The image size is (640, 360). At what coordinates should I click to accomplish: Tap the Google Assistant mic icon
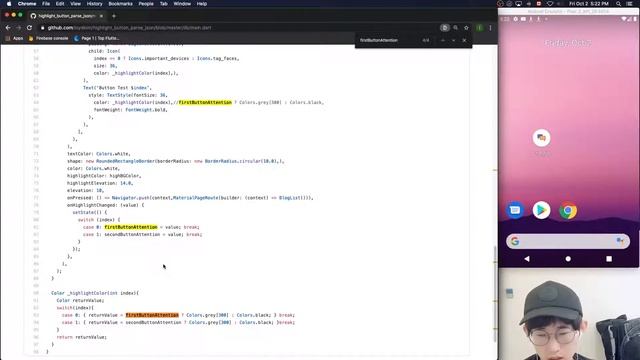coord(620,241)
